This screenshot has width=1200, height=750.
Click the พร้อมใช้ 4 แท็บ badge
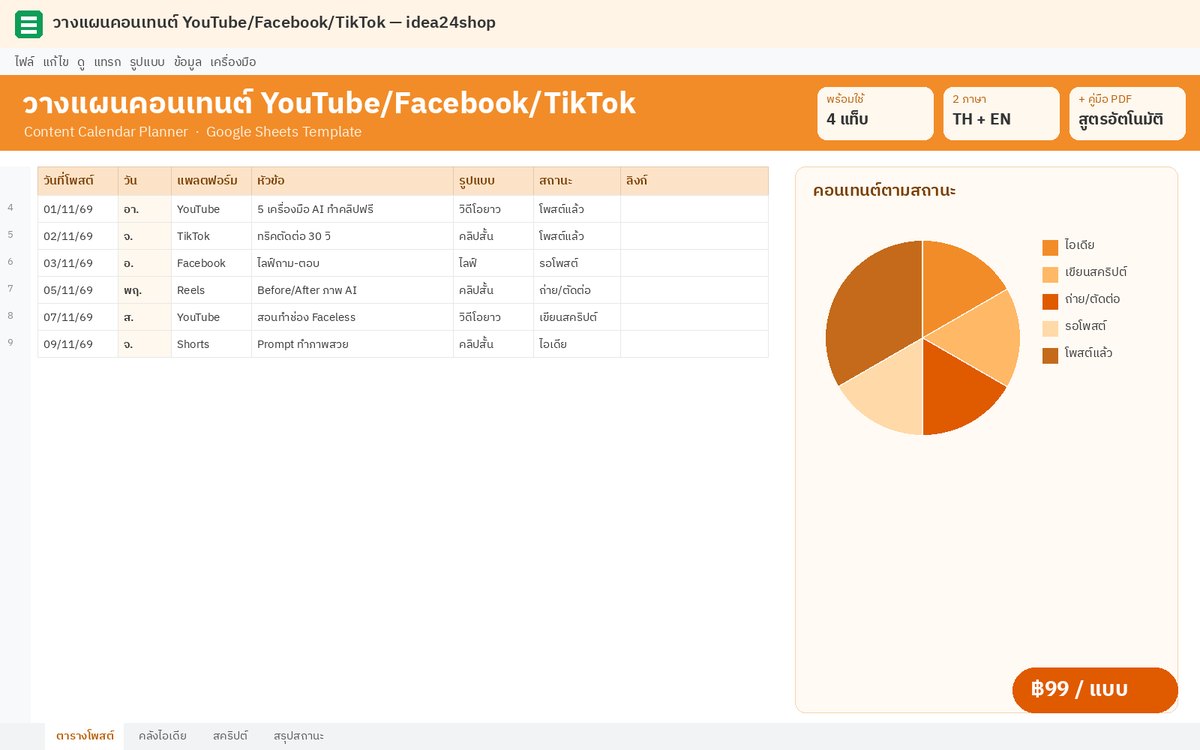click(875, 113)
